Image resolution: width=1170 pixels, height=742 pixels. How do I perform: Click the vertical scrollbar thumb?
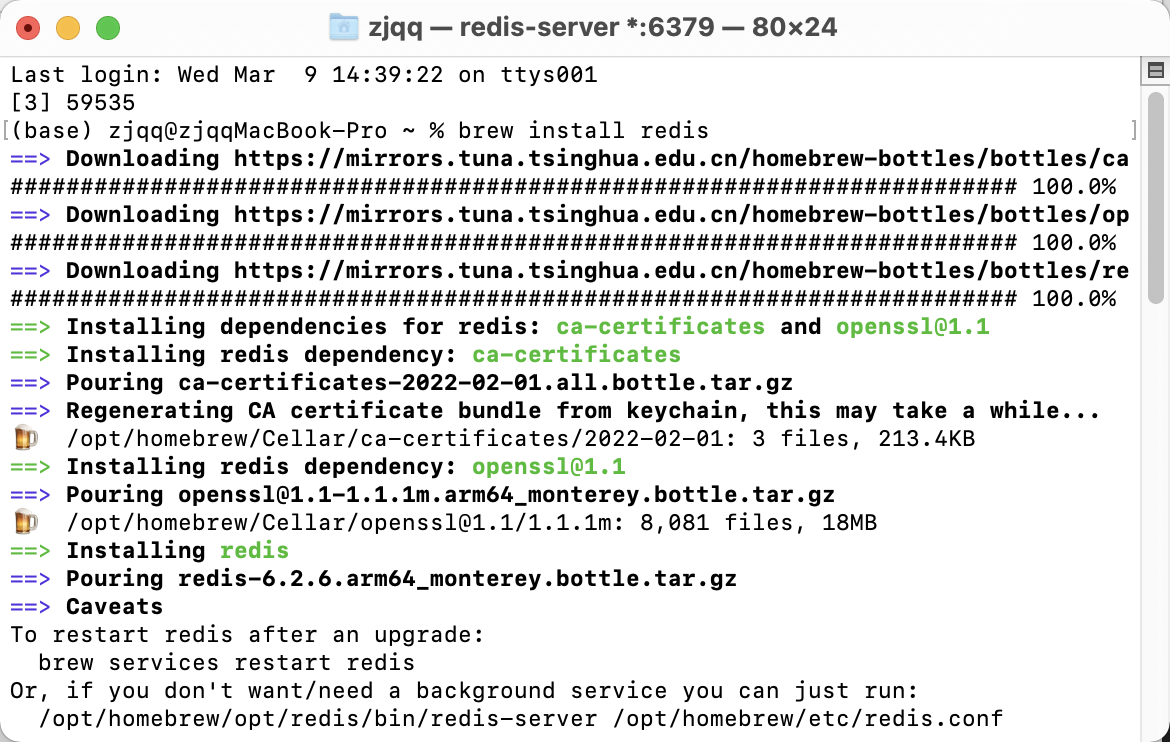pyautogui.click(x=1155, y=198)
